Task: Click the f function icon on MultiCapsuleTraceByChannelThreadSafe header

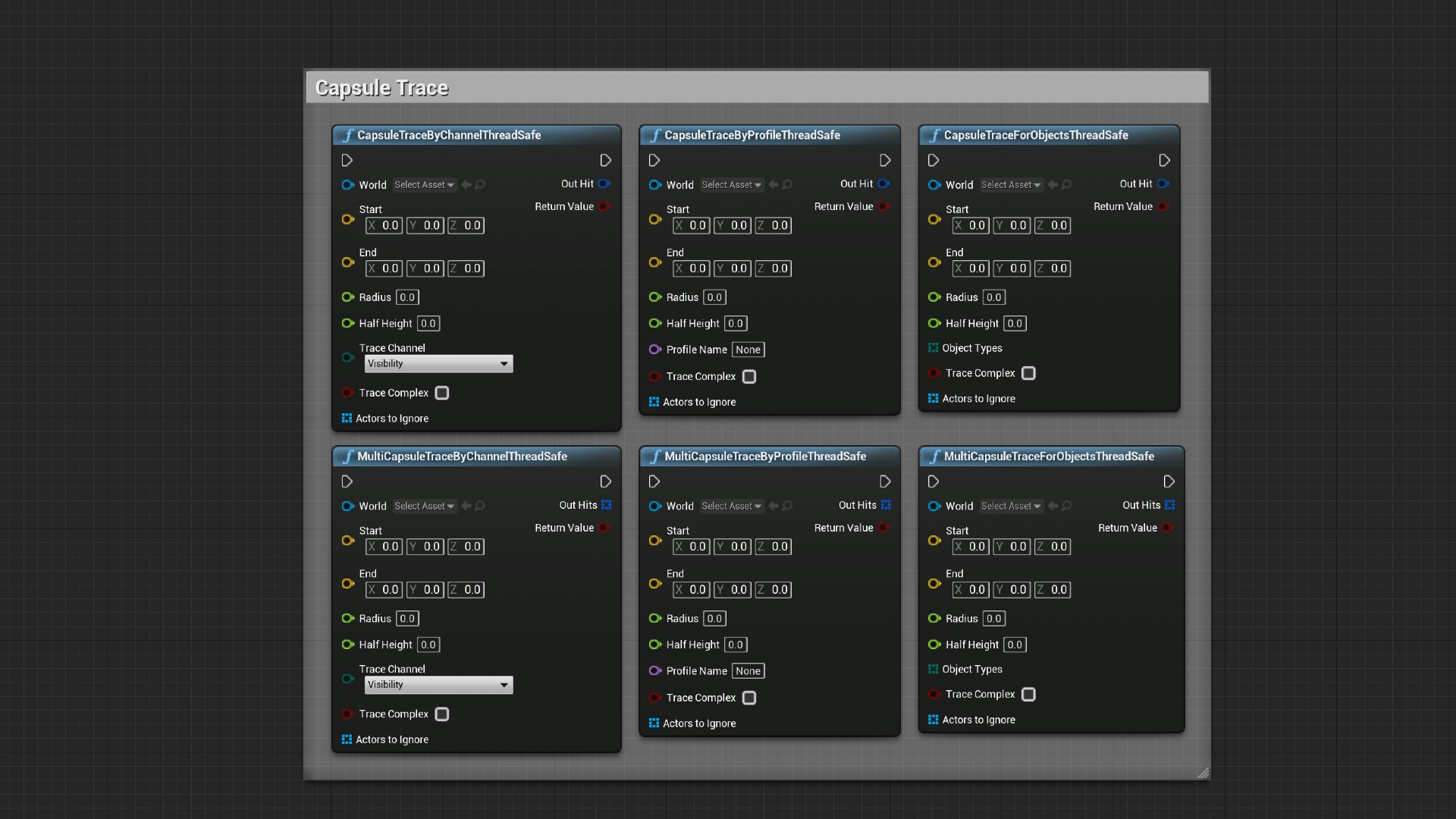Action: pyautogui.click(x=348, y=456)
